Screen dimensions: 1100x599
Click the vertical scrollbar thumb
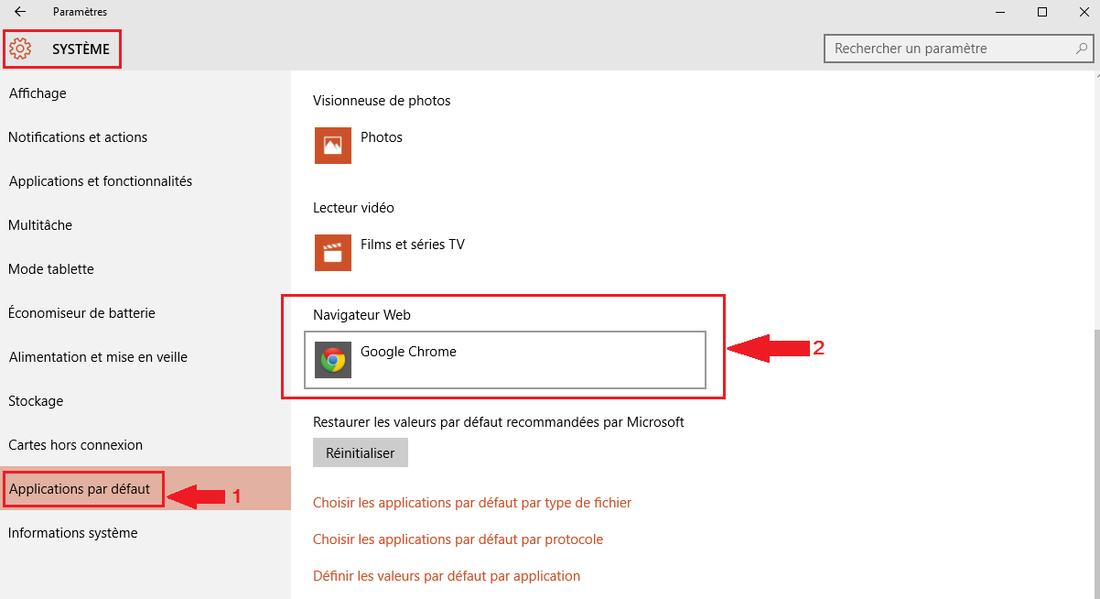(x=1096, y=463)
